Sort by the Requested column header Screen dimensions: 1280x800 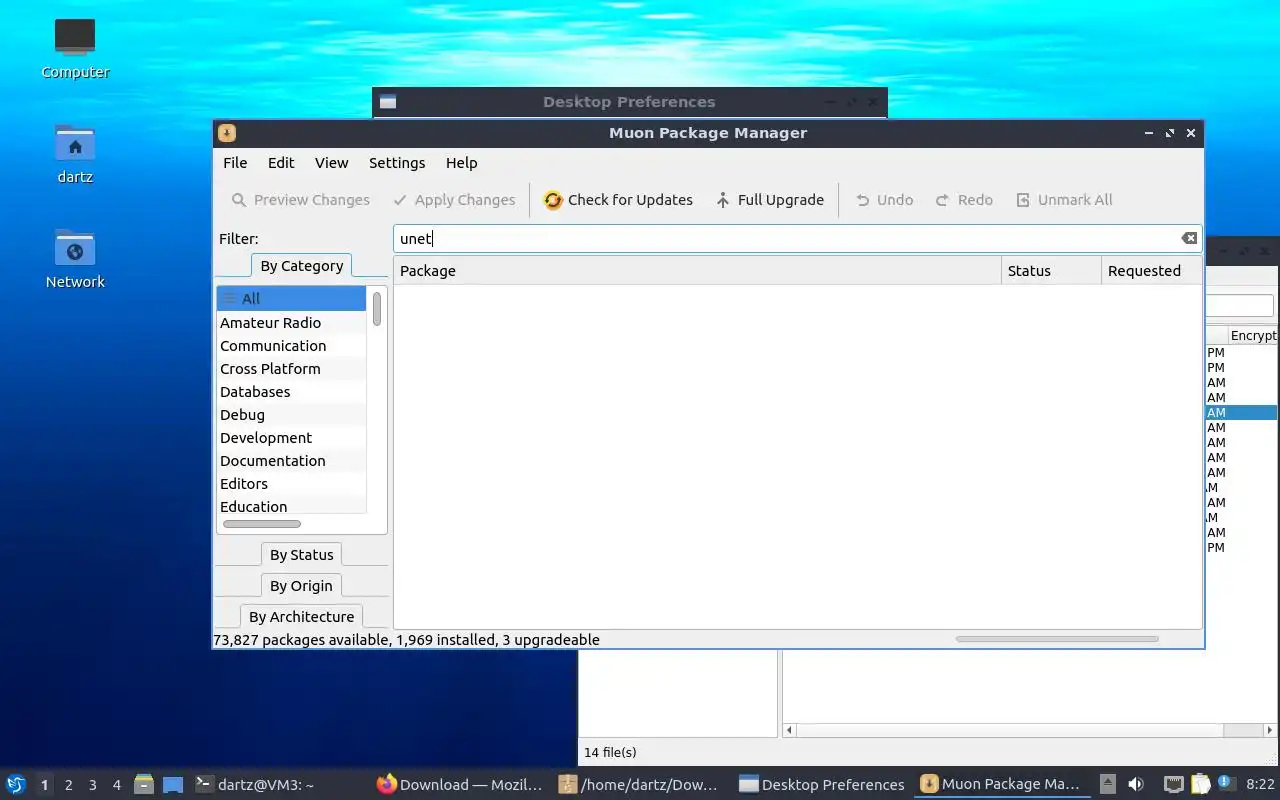[1151, 271]
